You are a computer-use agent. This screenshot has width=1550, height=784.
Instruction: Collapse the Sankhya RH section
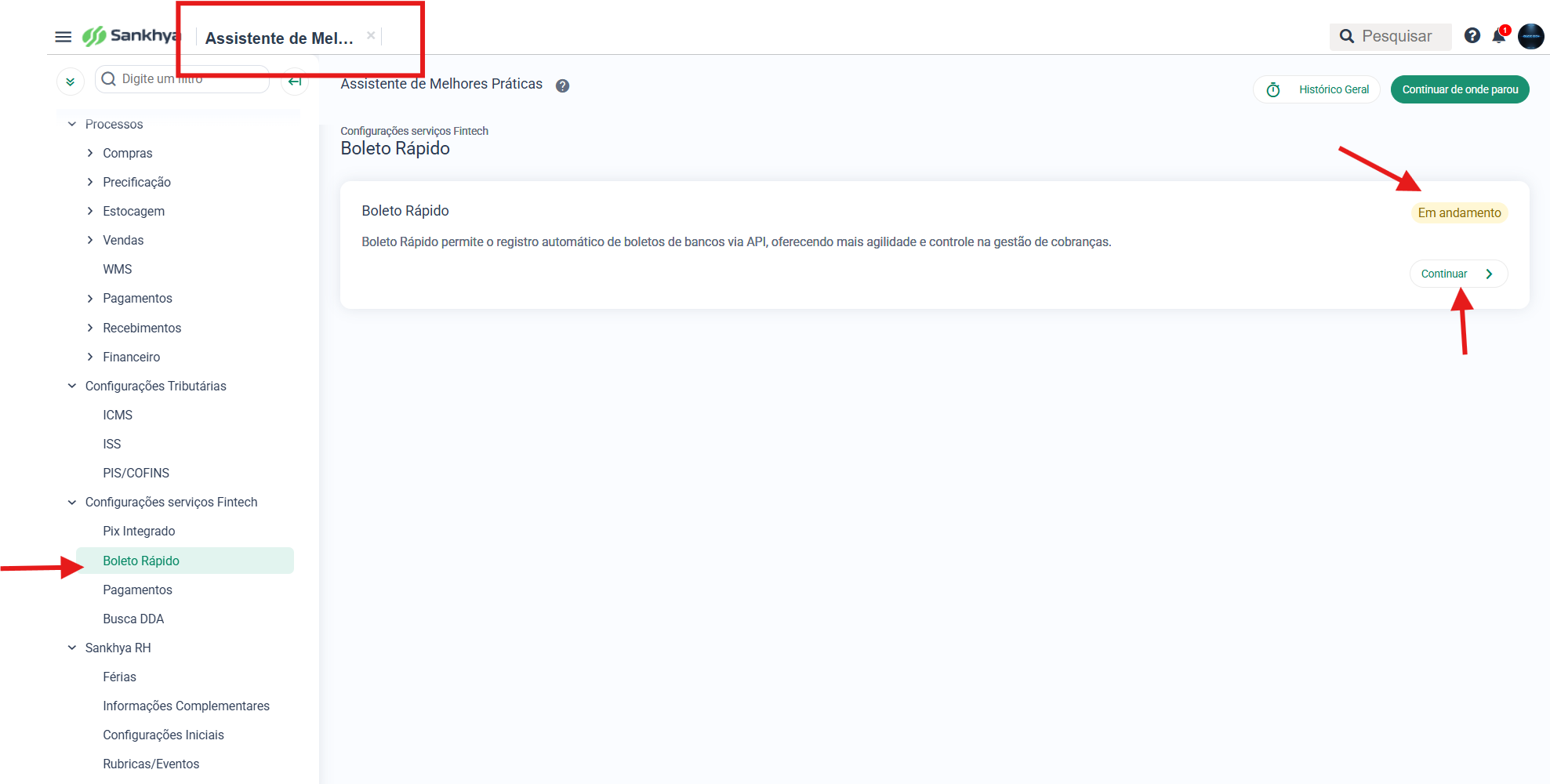(72, 648)
